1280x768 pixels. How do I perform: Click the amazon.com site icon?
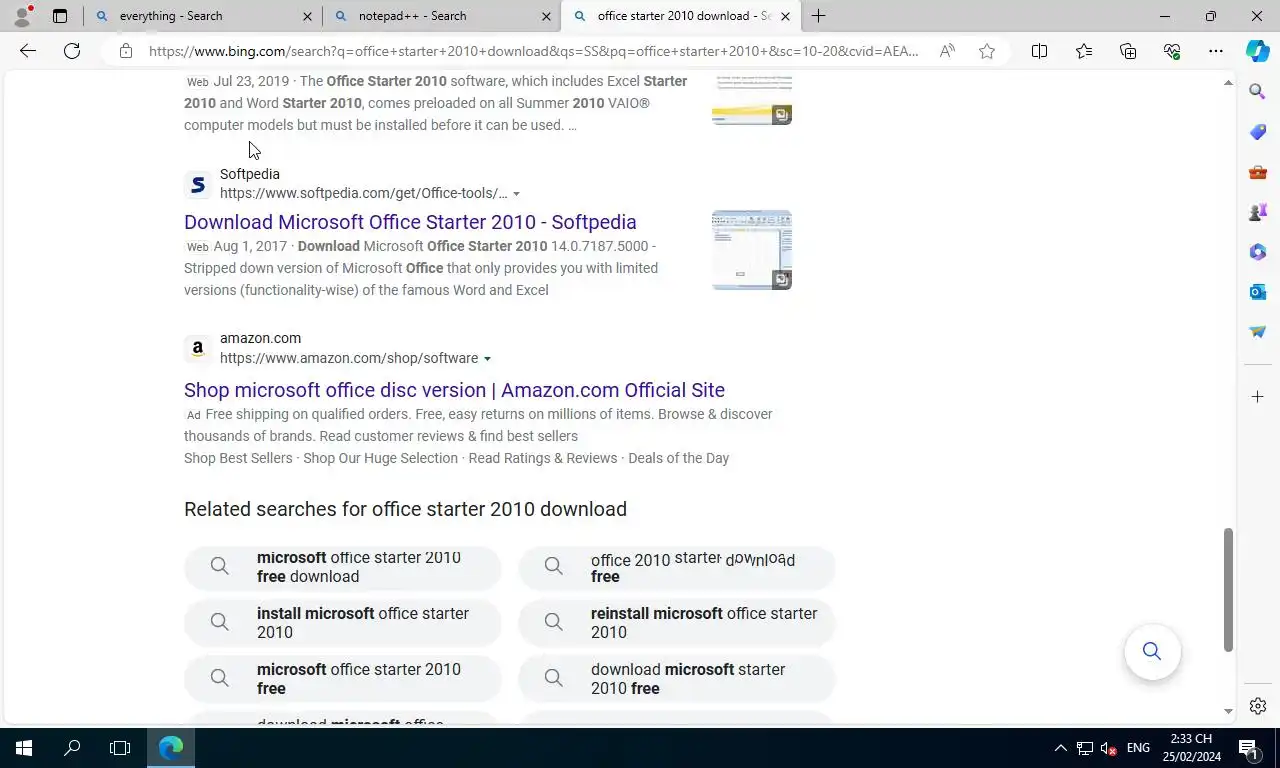coord(198,348)
